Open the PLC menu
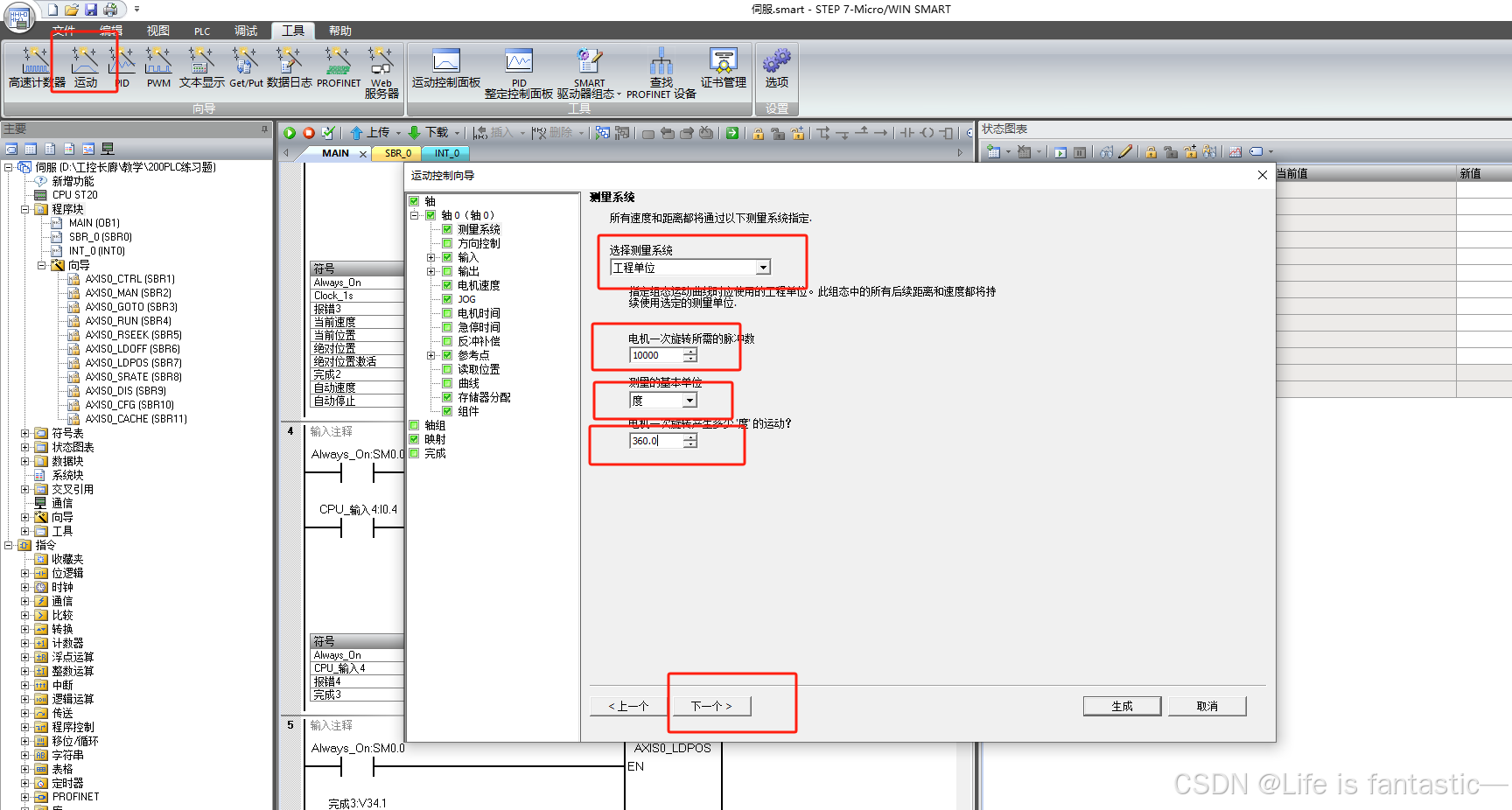This screenshot has width=1512, height=810. 202,31
